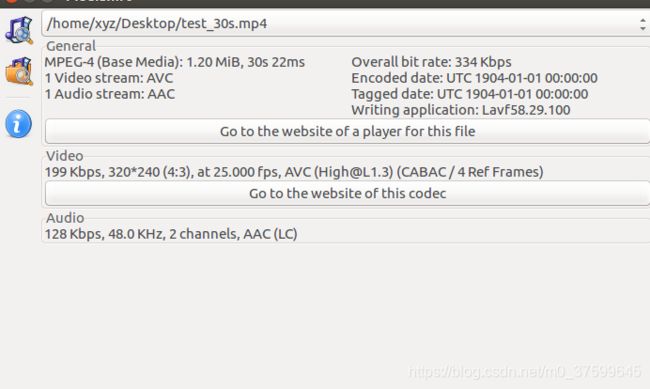Click the Writing application Lavf58.29.100 text
This screenshot has height=389, width=650.
pos(461,110)
